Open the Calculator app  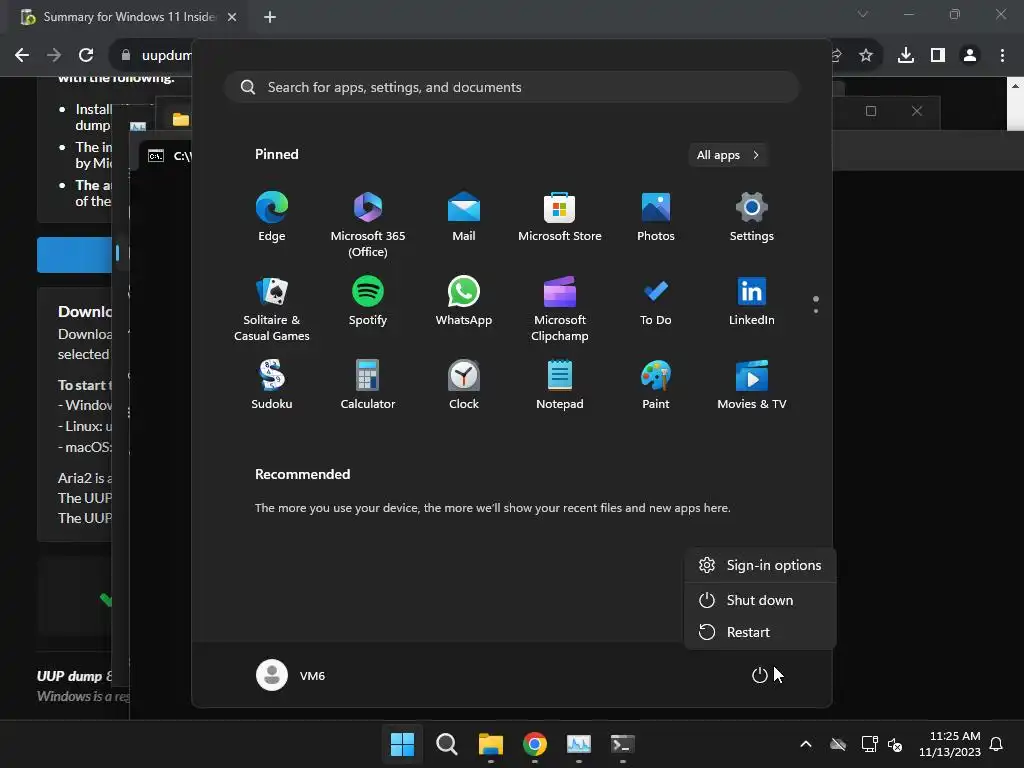tap(368, 385)
